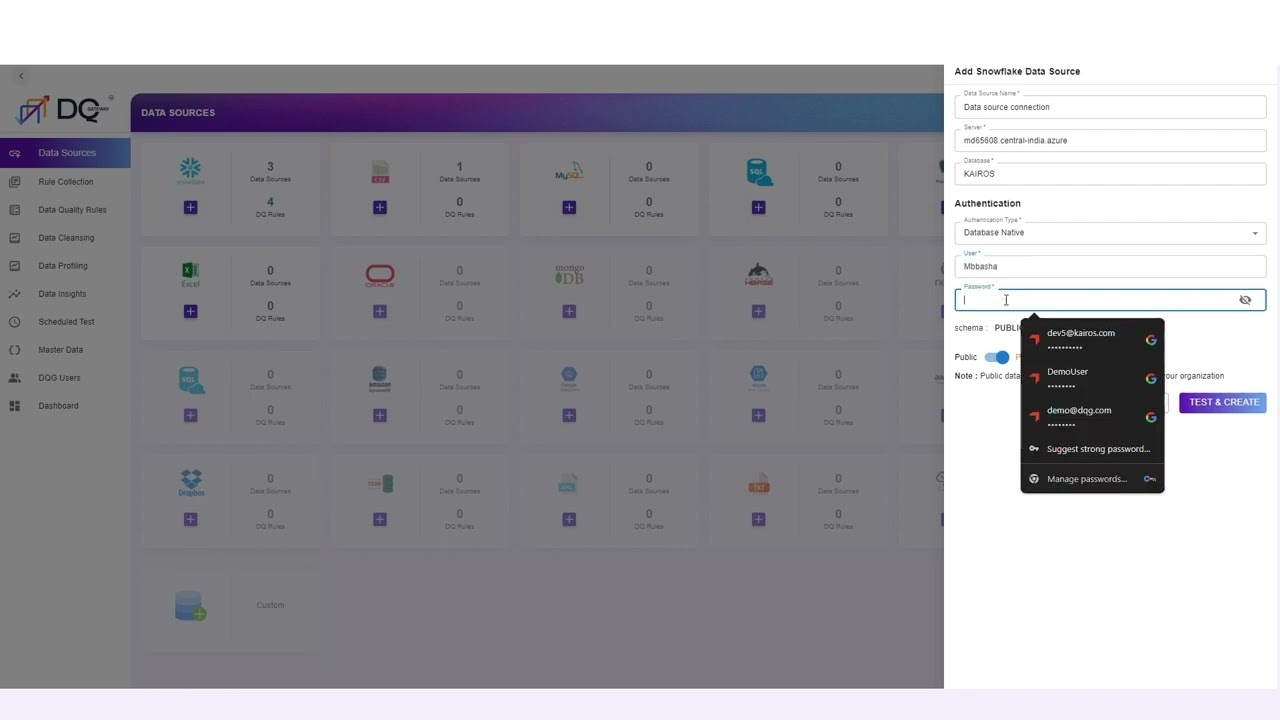Viewport: 1280px width, 720px height.
Task: Click the 'Custom' label on the card
Action: point(270,605)
